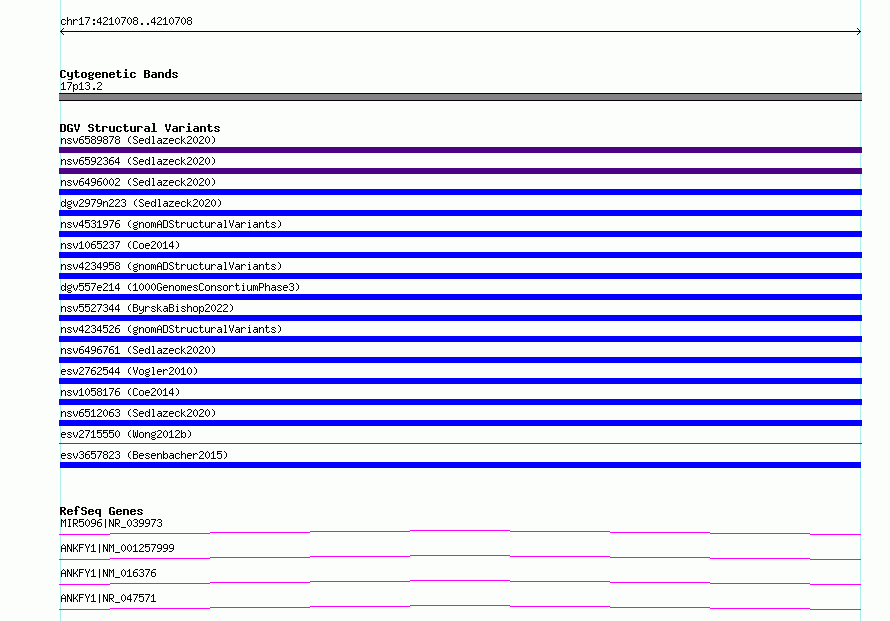Select ANKFY1|NM_016376 gene label
Image resolution: width=890 pixels, height=621 pixels.
(x=108, y=573)
